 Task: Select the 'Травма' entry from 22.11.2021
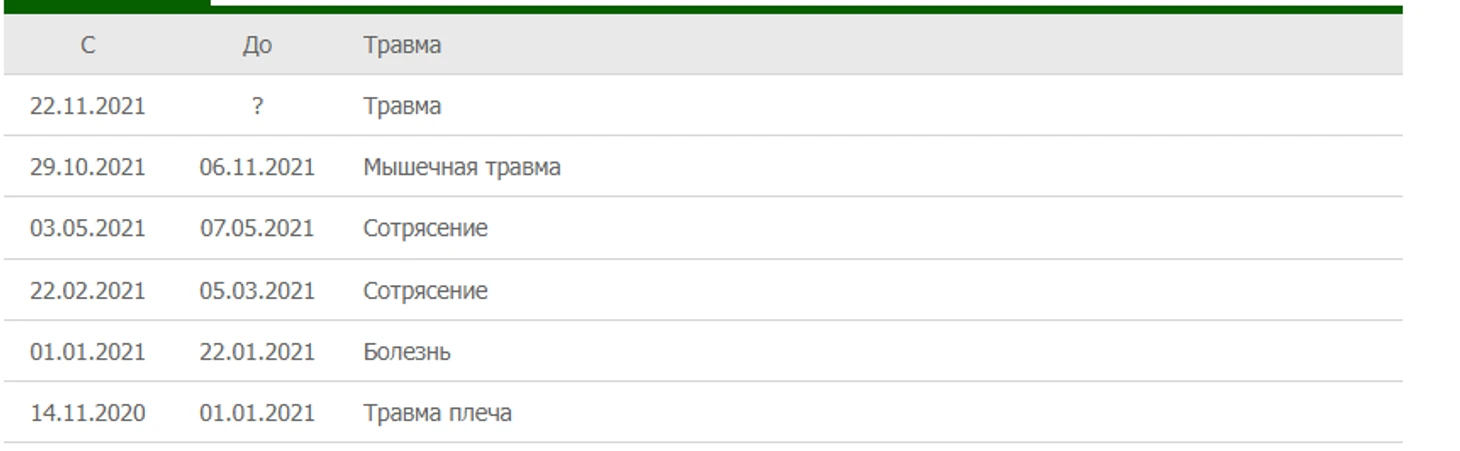click(402, 106)
